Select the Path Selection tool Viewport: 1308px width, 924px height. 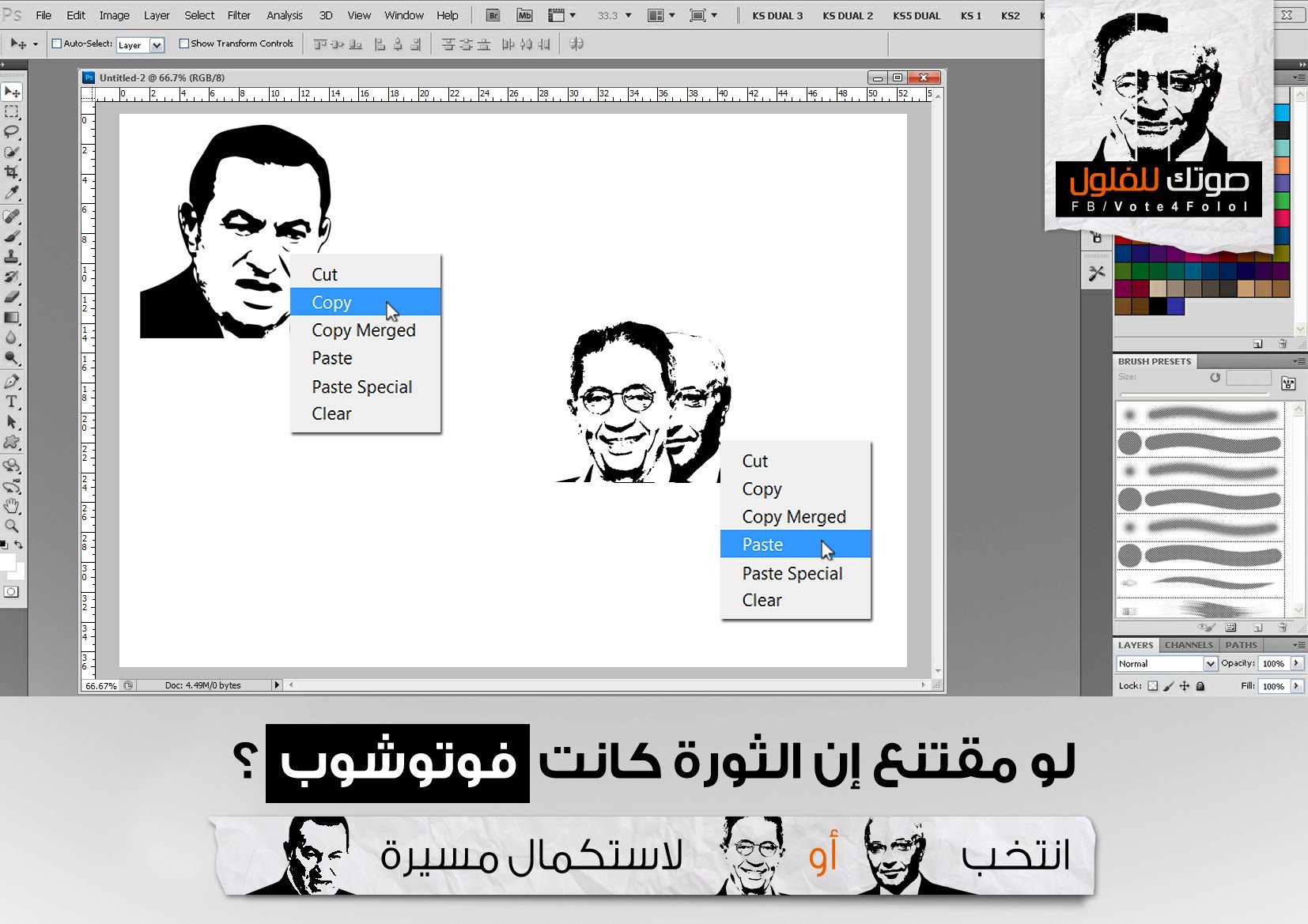tap(12, 422)
